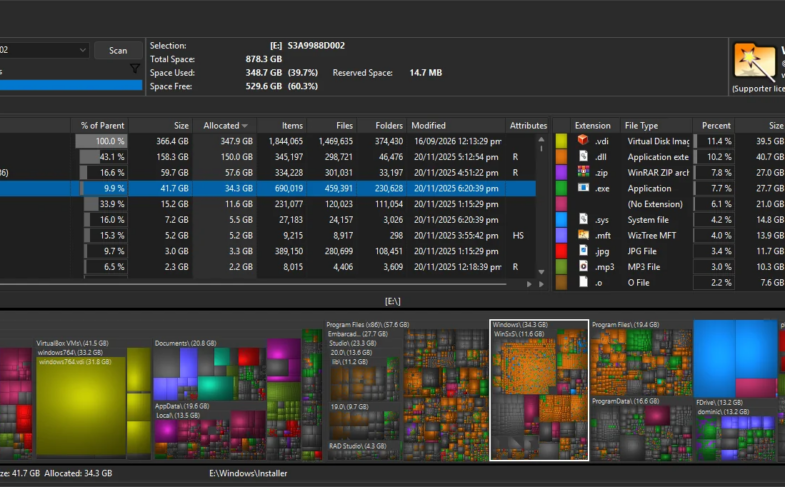Select the magenta No Extension color swatch
The height and width of the screenshot is (487, 785).
[561, 204]
